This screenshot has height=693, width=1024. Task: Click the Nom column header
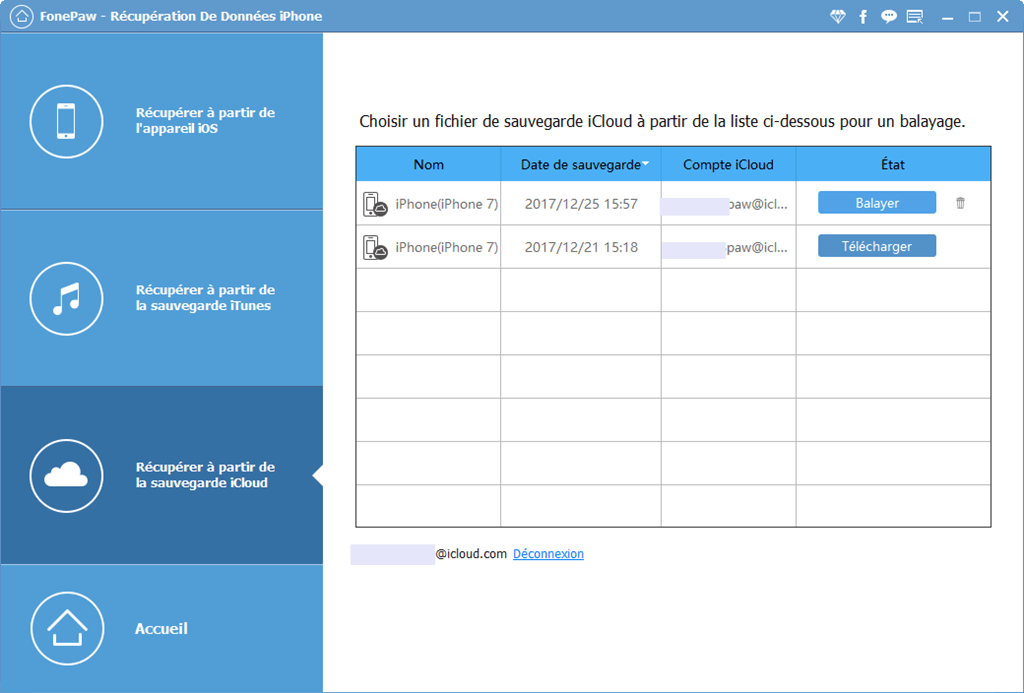point(428,164)
